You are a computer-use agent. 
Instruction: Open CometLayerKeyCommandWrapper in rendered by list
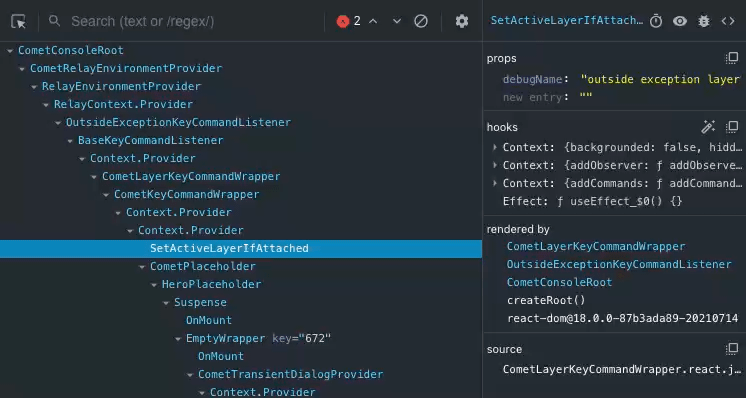pos(596,246)
